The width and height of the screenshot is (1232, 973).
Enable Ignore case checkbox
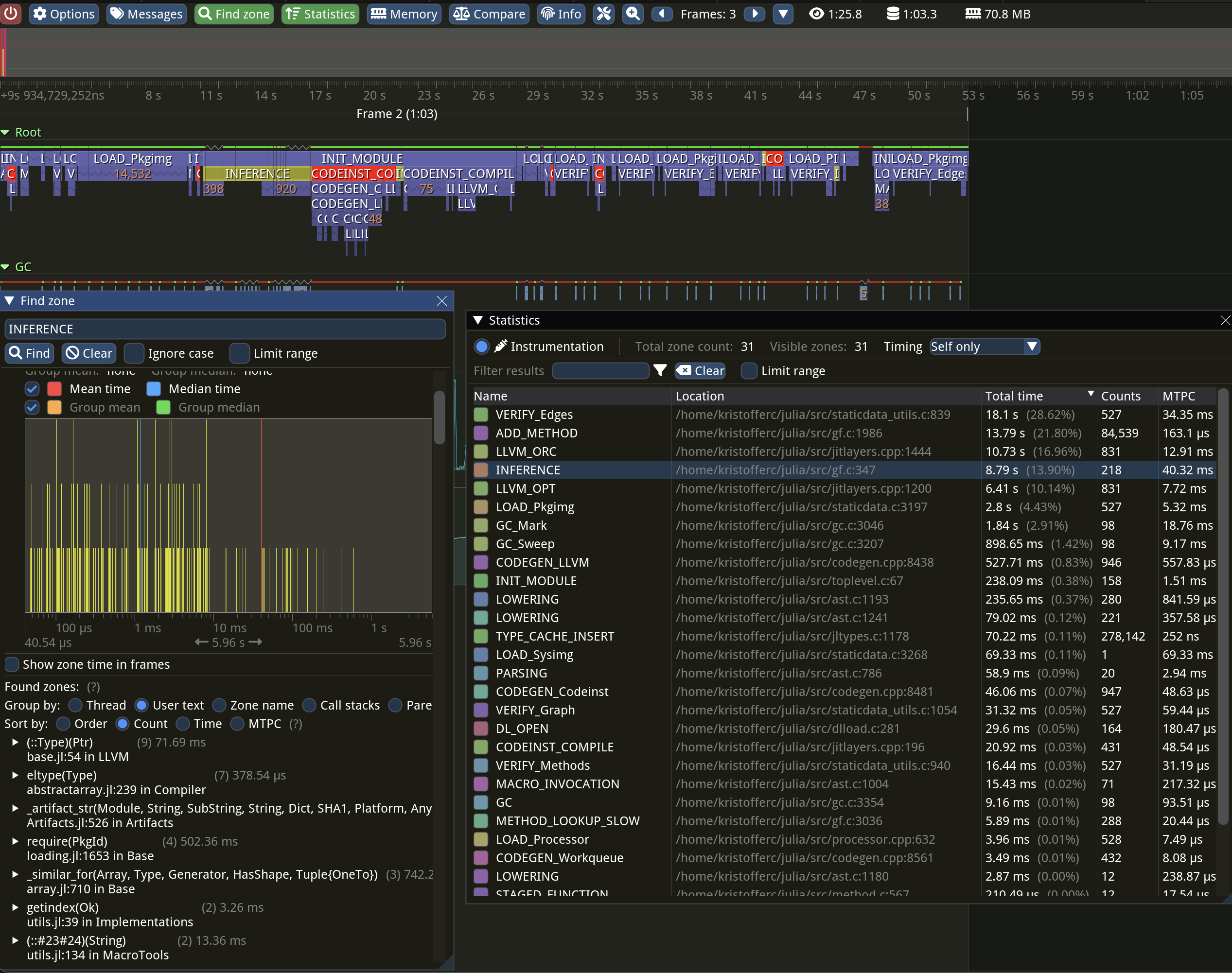coord(134,353)
